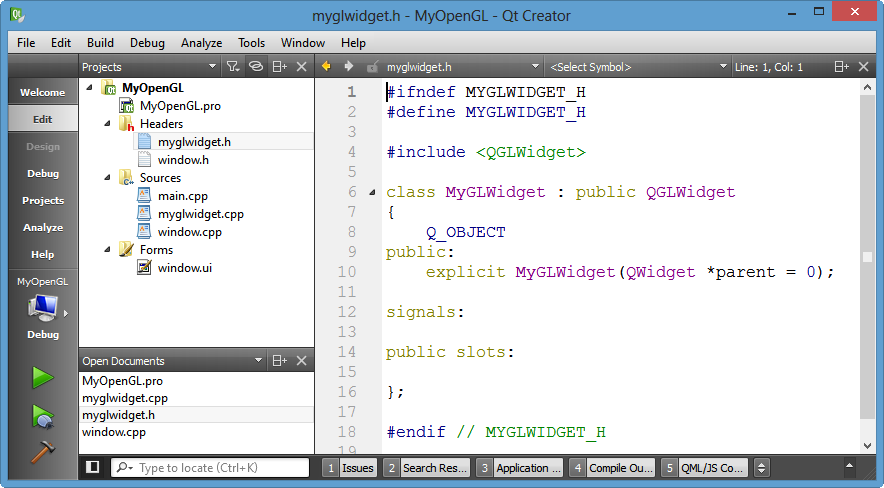Open the QML/JS Console pane
Screen dimensions: 884x488
pos(705,468)
